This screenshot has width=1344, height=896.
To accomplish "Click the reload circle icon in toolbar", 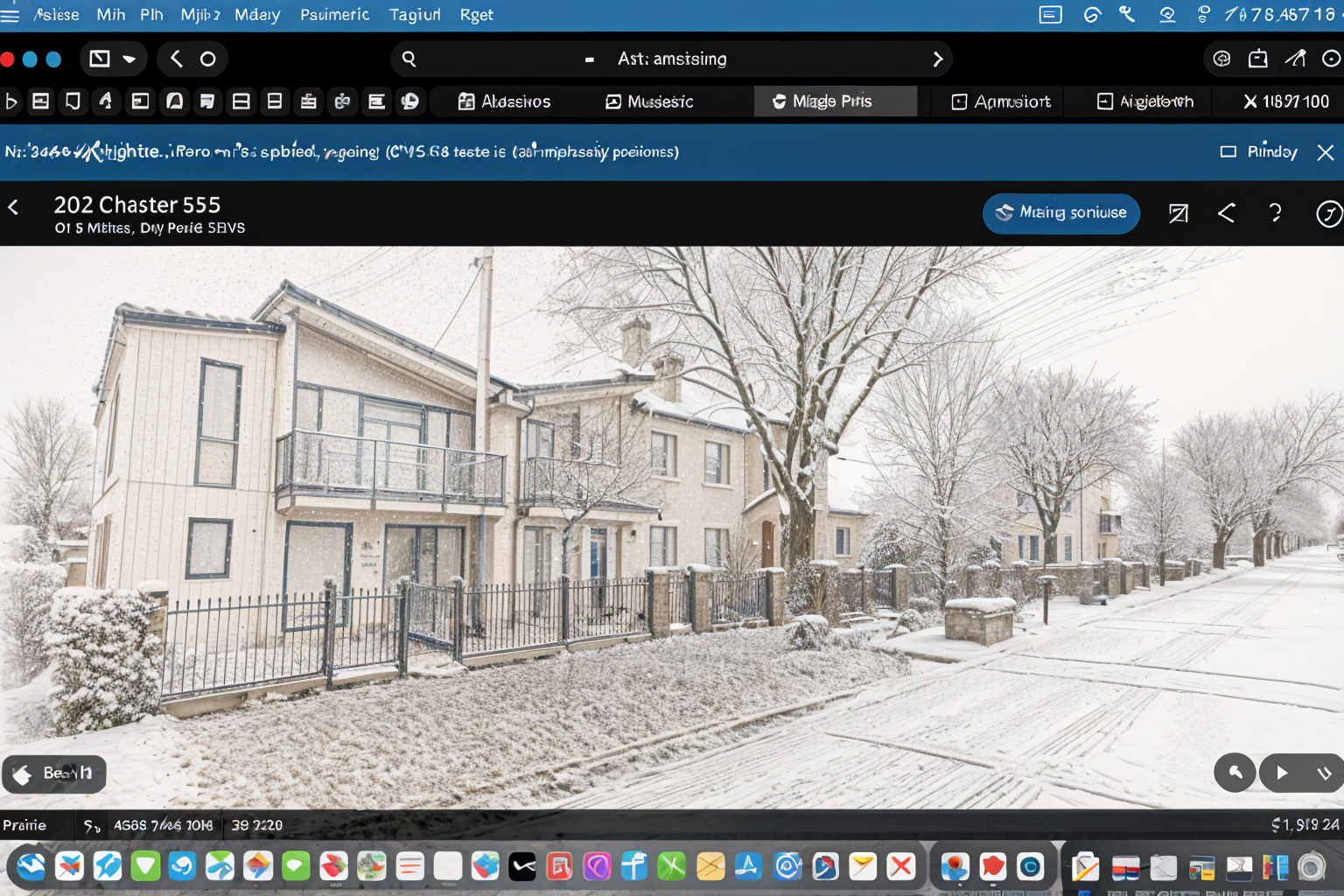I will click(207, 59).
